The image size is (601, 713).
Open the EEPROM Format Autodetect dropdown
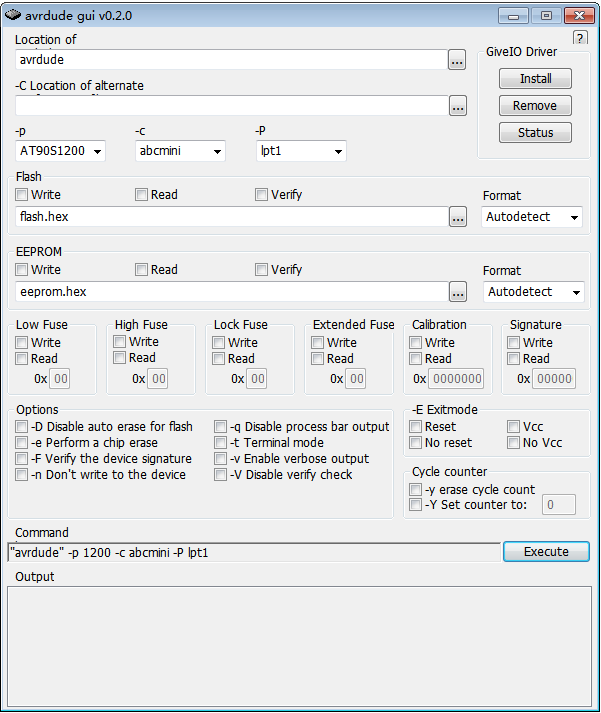[533, 292]
